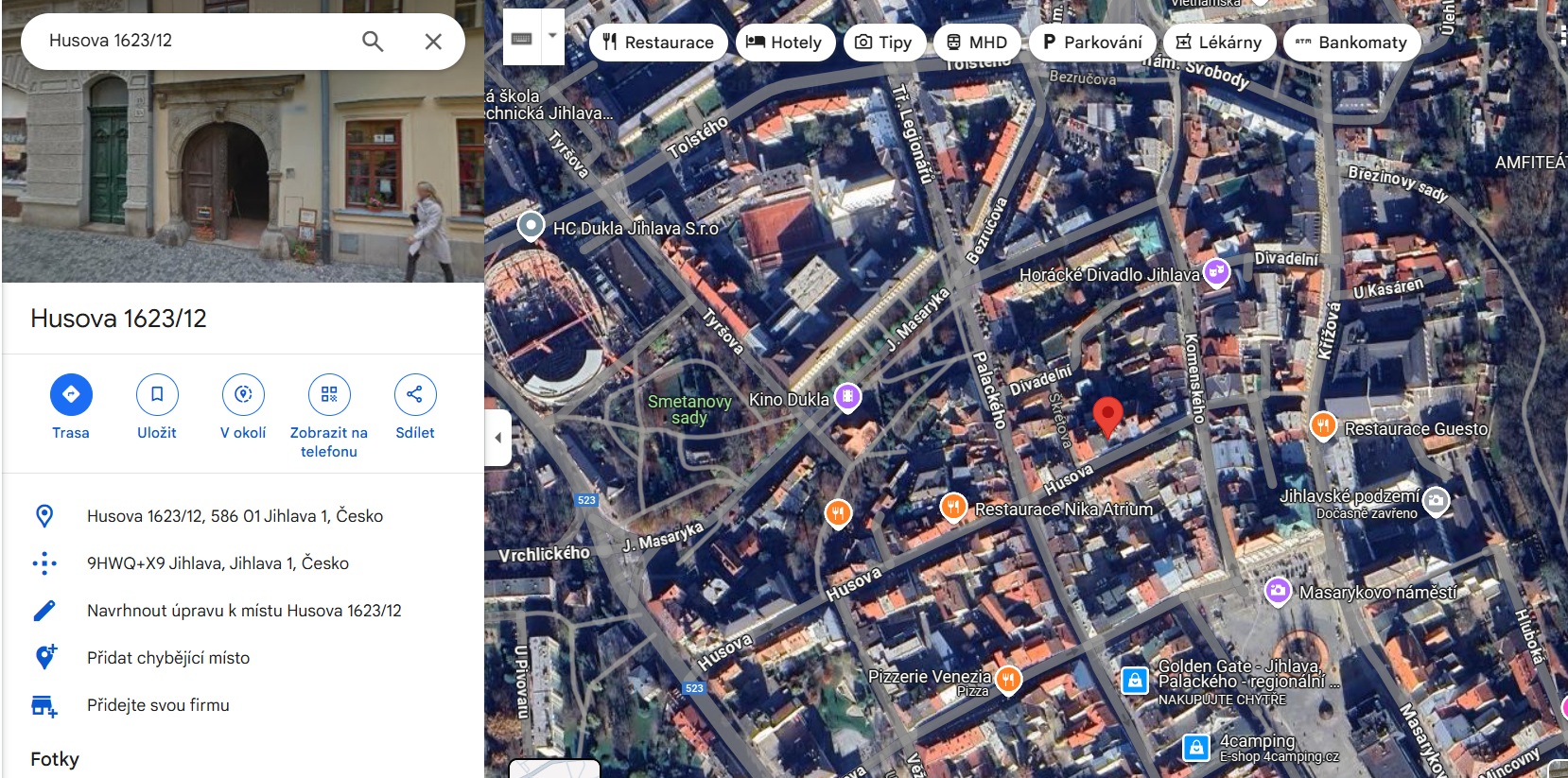This screenshot has width=1568, height=778.
Task: Open the Restaurace Guesto marker
Action: point(1323,426)
